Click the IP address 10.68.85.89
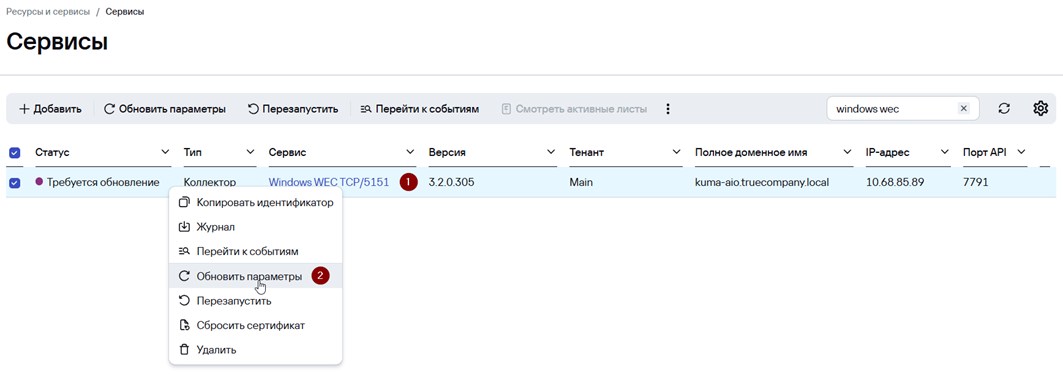The height and width of the screenshot is (381, 1063). (894, 182)
